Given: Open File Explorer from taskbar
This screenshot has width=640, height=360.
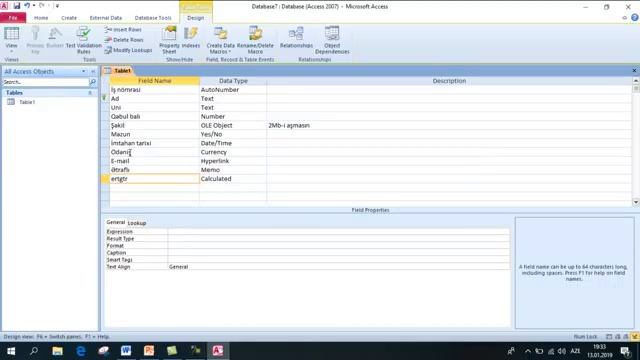Looking at the screenshot, I should pos(58,351).
